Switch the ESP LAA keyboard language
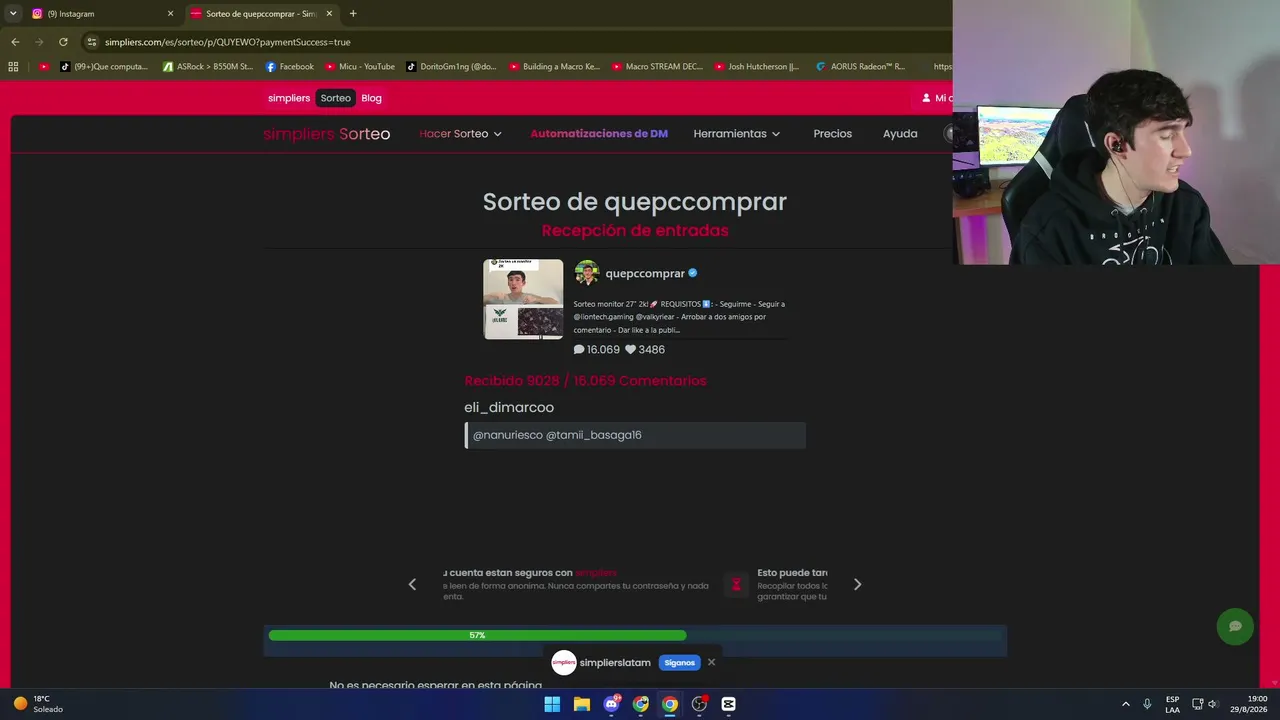Image resolution: width=1280 pixels, height=720 pixels. click(1172, 704)
